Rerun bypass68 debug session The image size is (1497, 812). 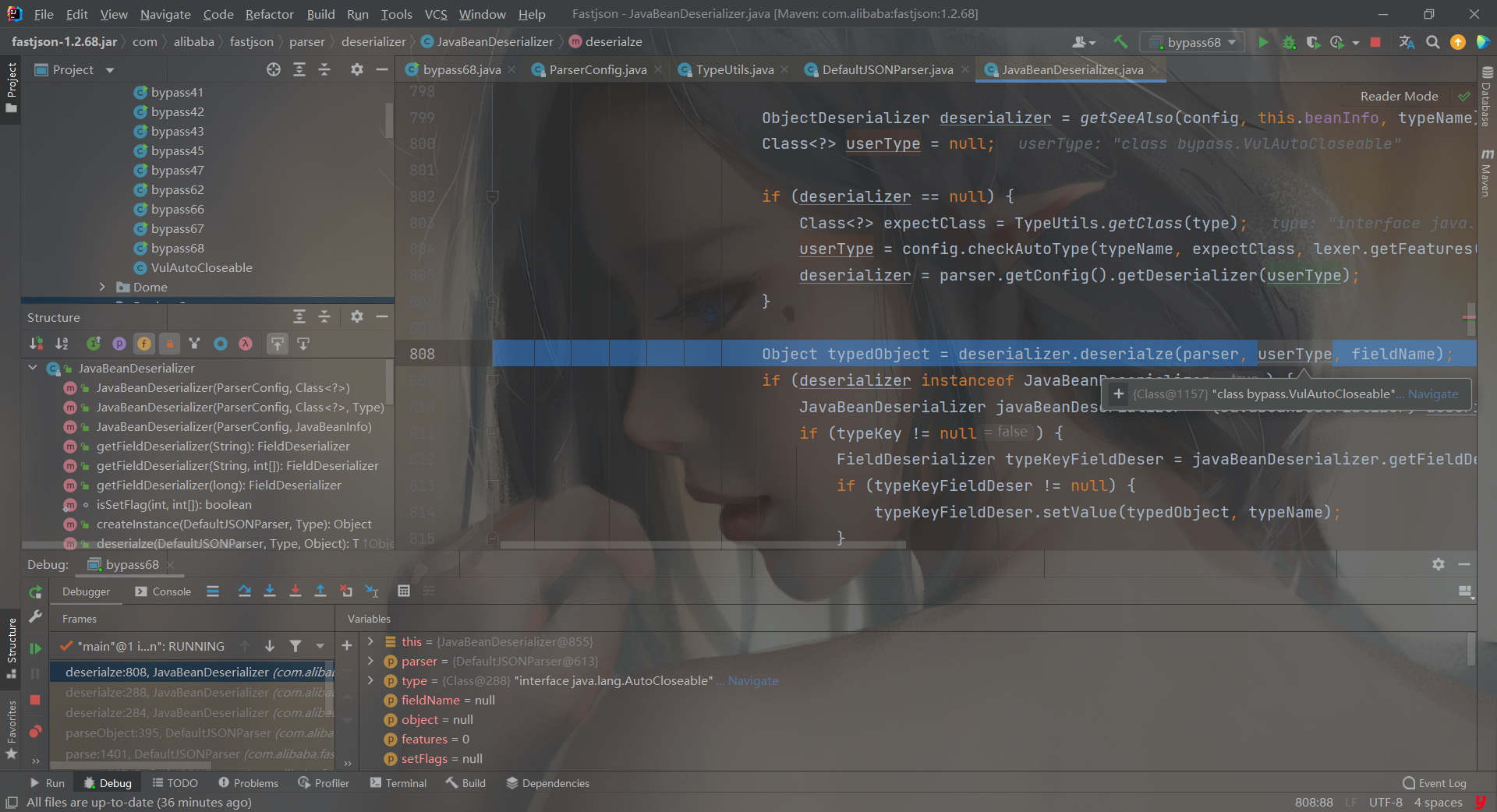click(x=35, y=592)
